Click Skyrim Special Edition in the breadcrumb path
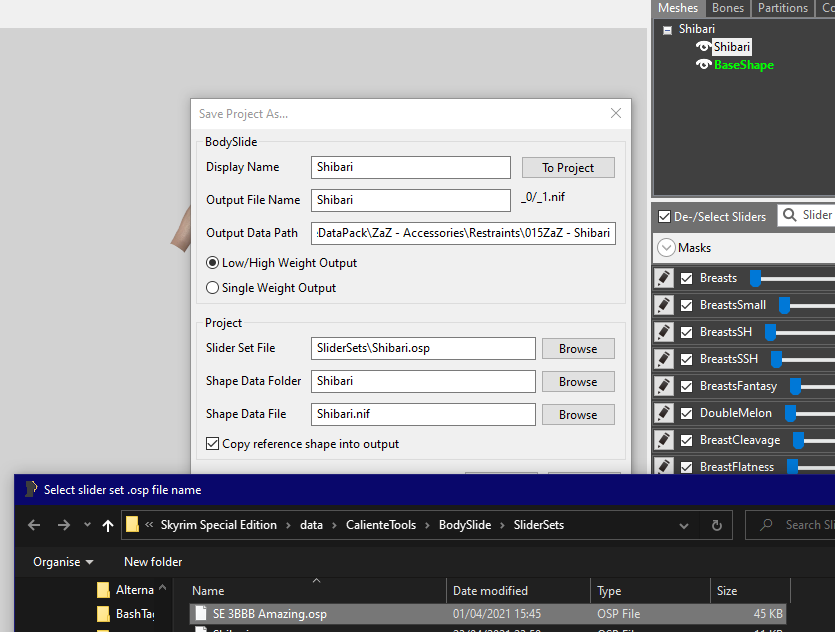The image size is (835, 632). [218, 525]
